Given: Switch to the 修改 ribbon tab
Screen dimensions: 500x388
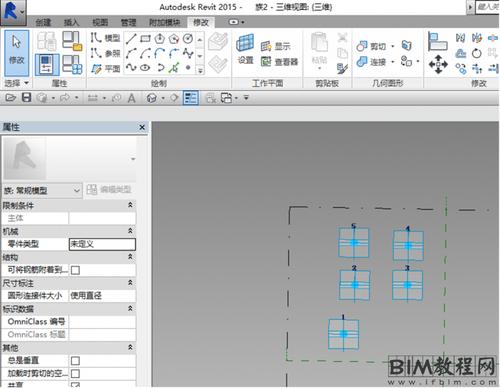Looking at the screenshot, I should click(201, 22).
